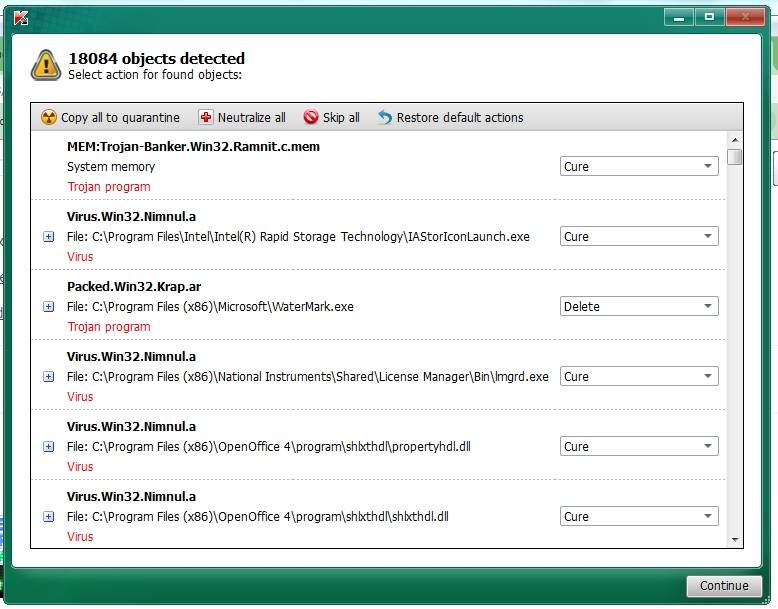This screenshot has height=609, width=778.
Task: Click Virus label under propertyhdl.dll
Action: [x=80, y=467]
